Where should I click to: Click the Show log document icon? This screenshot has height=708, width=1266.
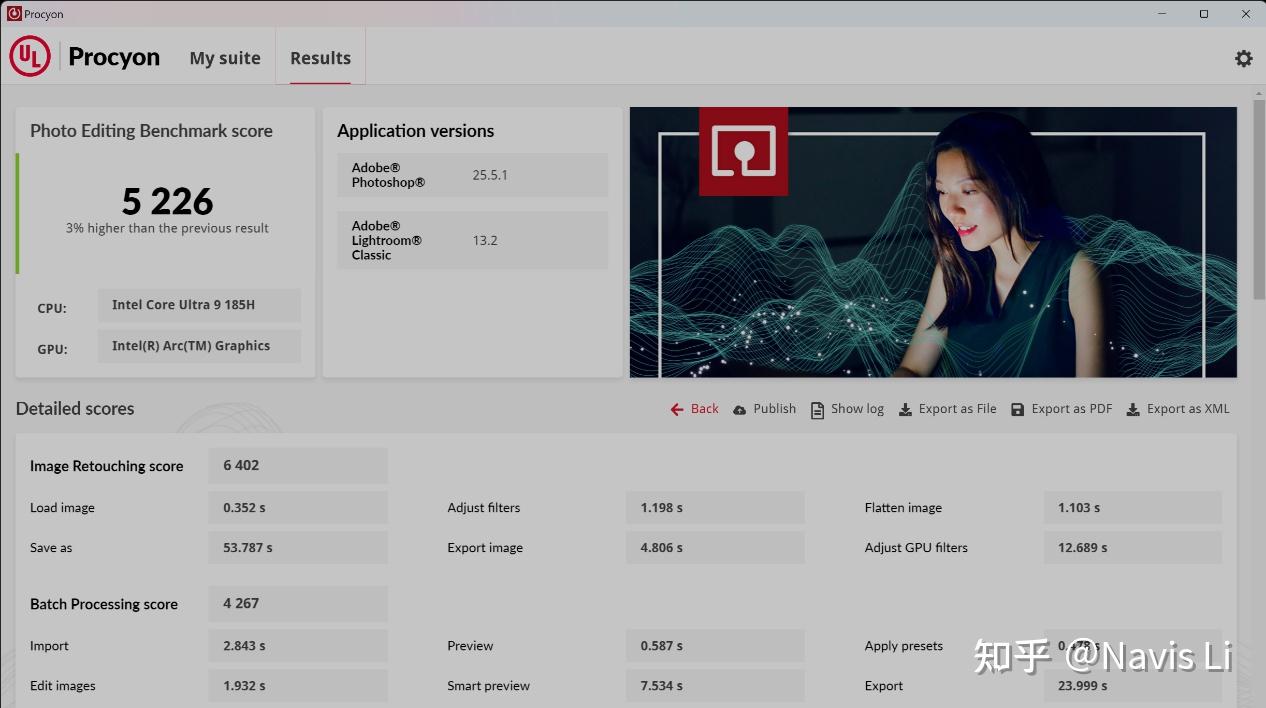[817, 410]
